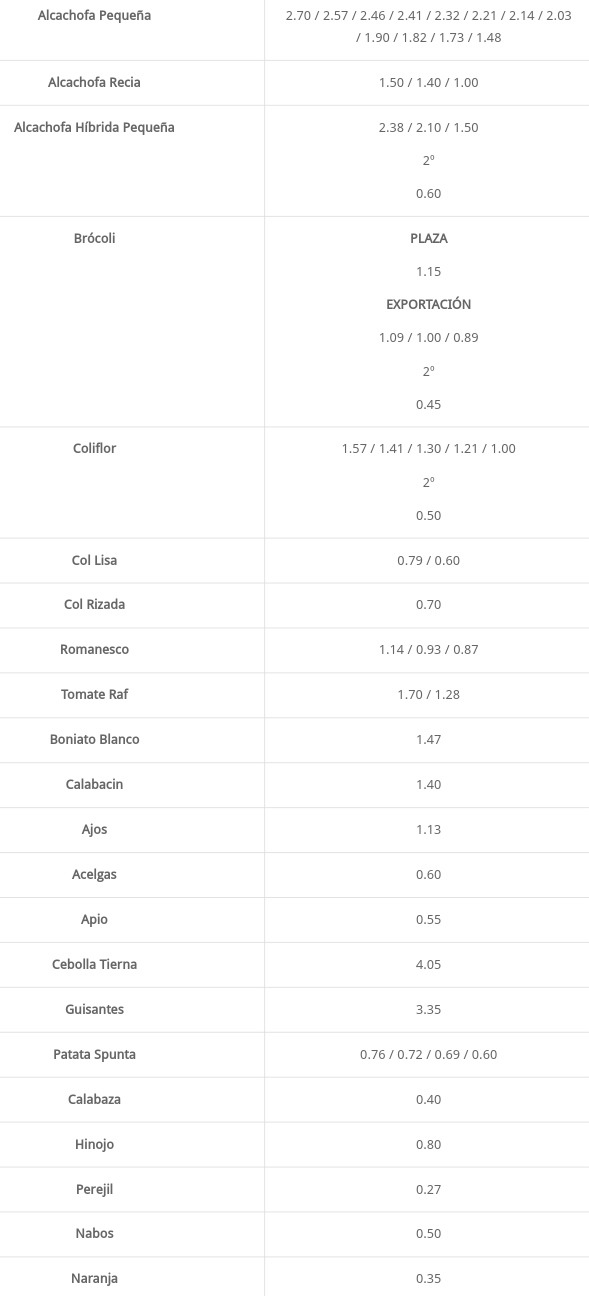Image resolution: width=589 pixels, height=1296 pixels.
Task: Click the Col Lisa price 0.79 / 0.60
Action: 428,560
